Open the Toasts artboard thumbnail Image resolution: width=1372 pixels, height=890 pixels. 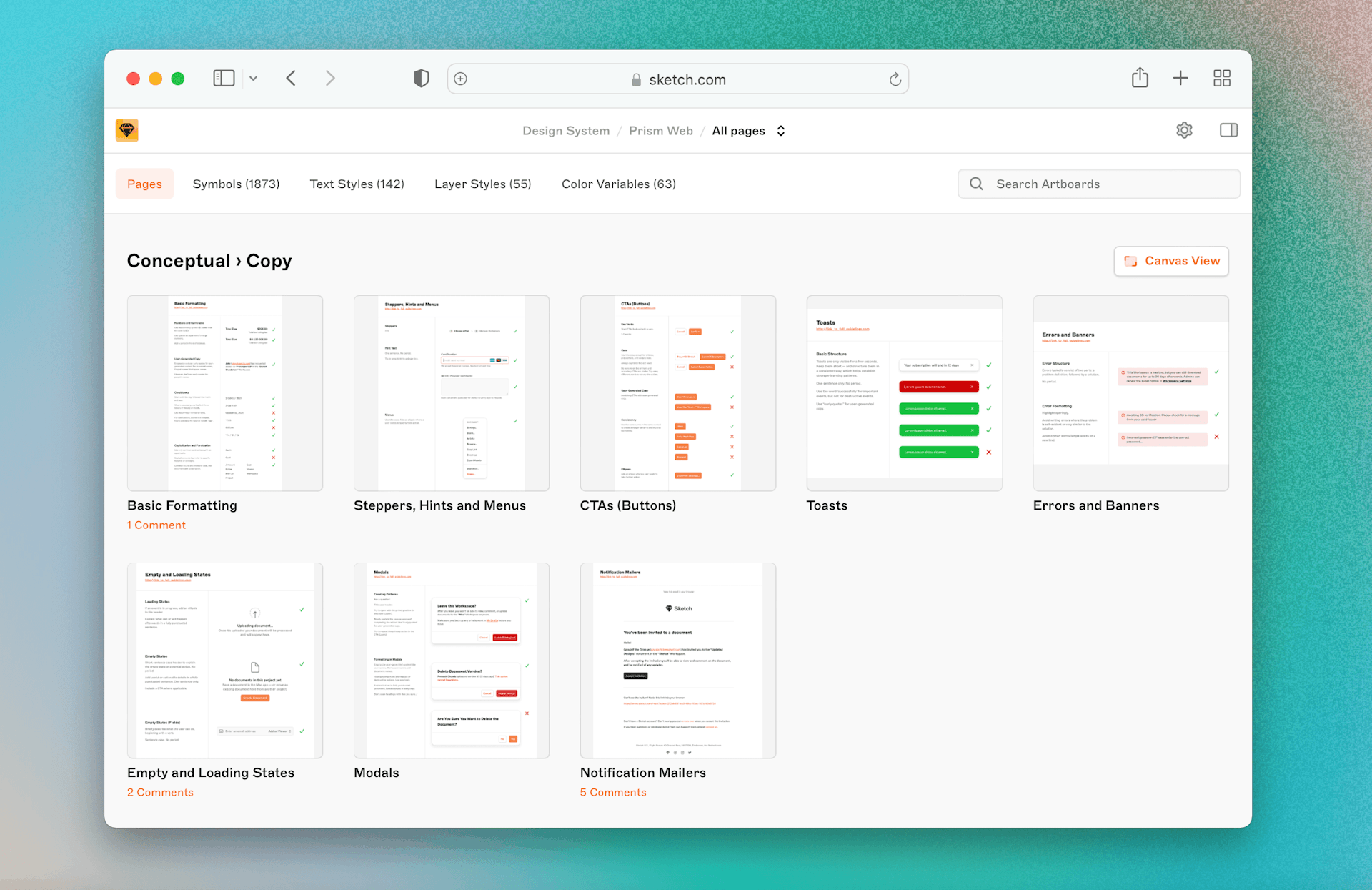pyautogui.click(x=904, y=393)
